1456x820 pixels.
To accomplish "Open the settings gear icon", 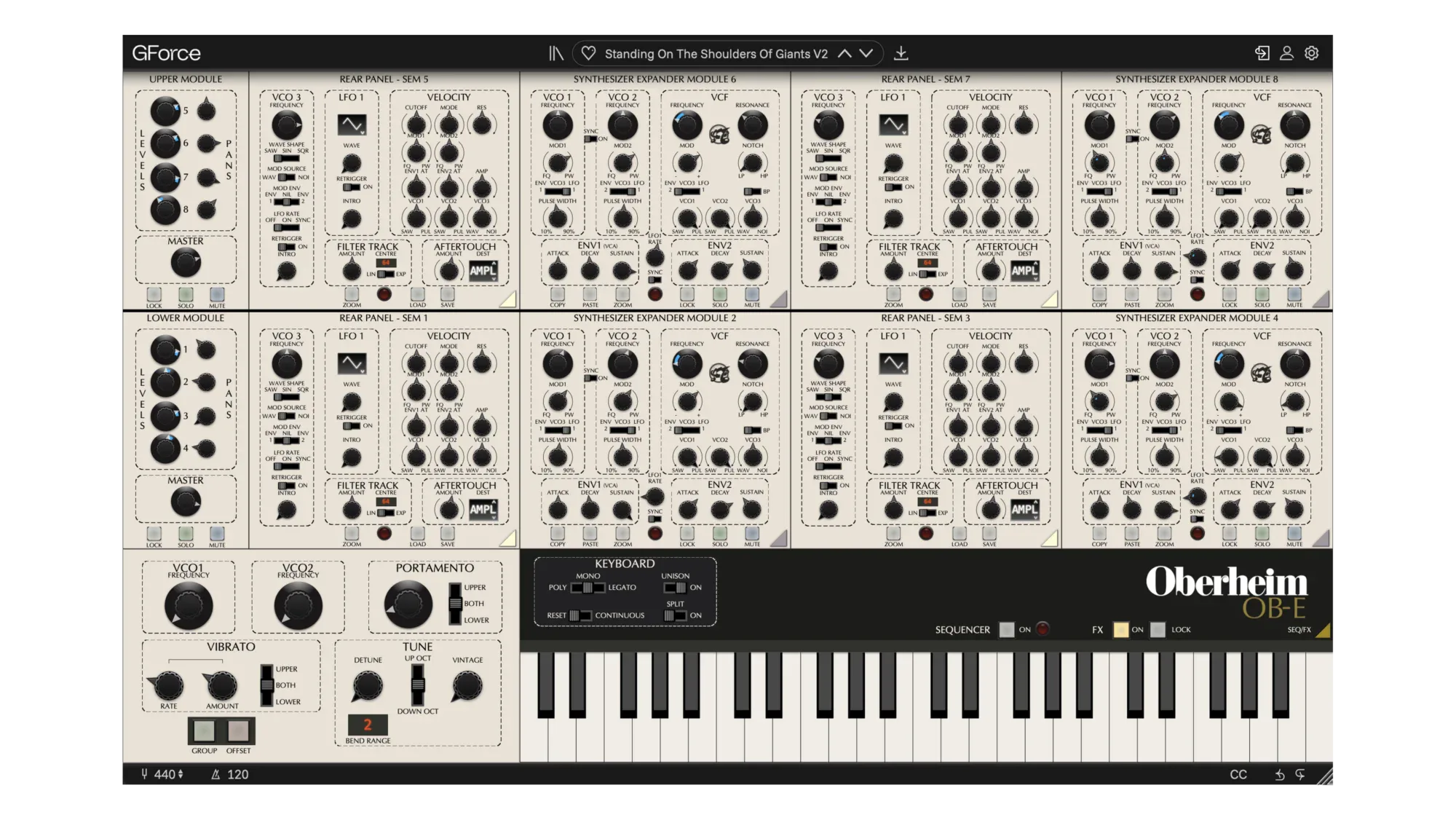I will pos(1311,53).
